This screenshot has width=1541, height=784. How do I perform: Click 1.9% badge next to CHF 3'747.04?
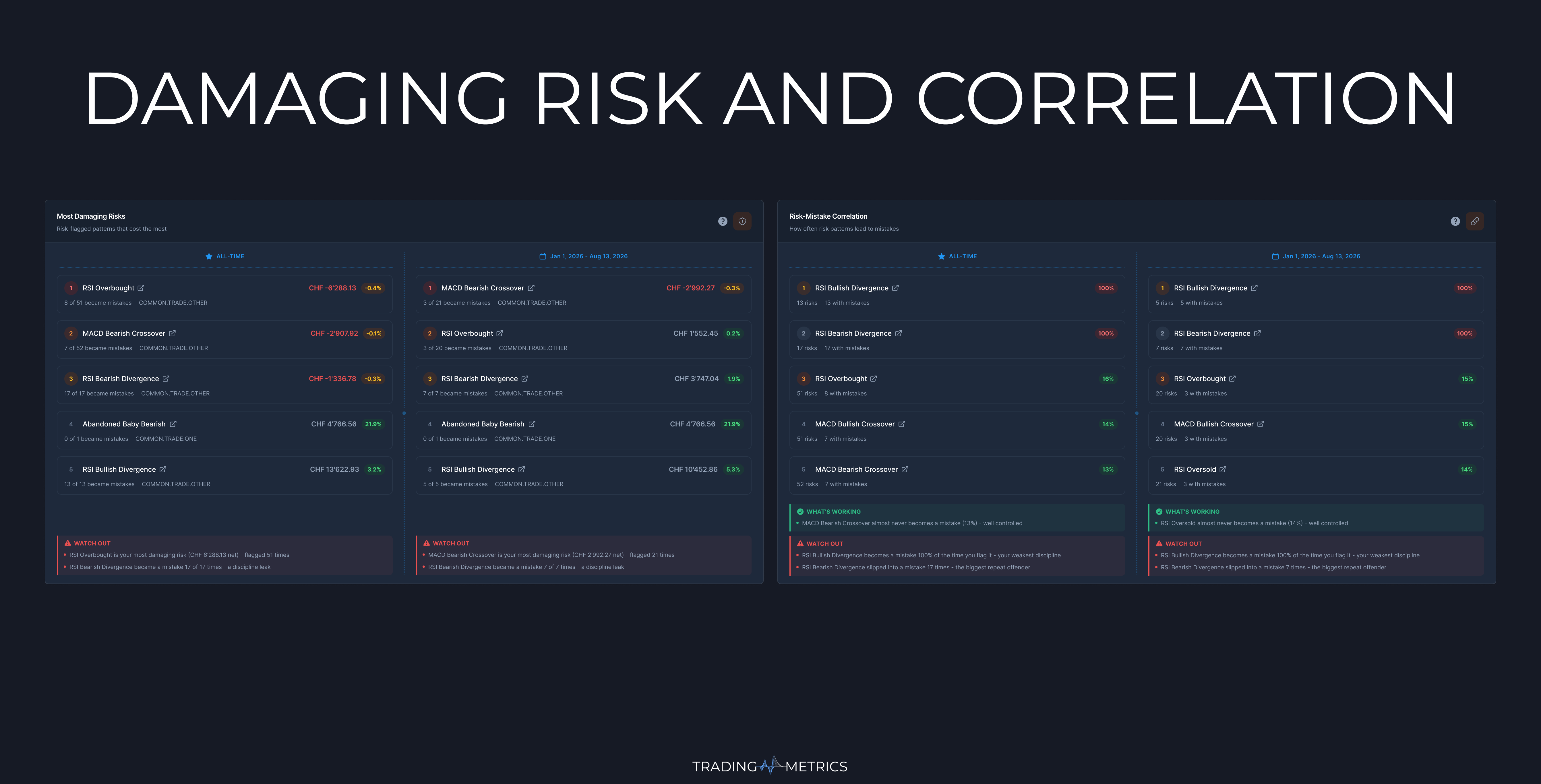(733, 379)
